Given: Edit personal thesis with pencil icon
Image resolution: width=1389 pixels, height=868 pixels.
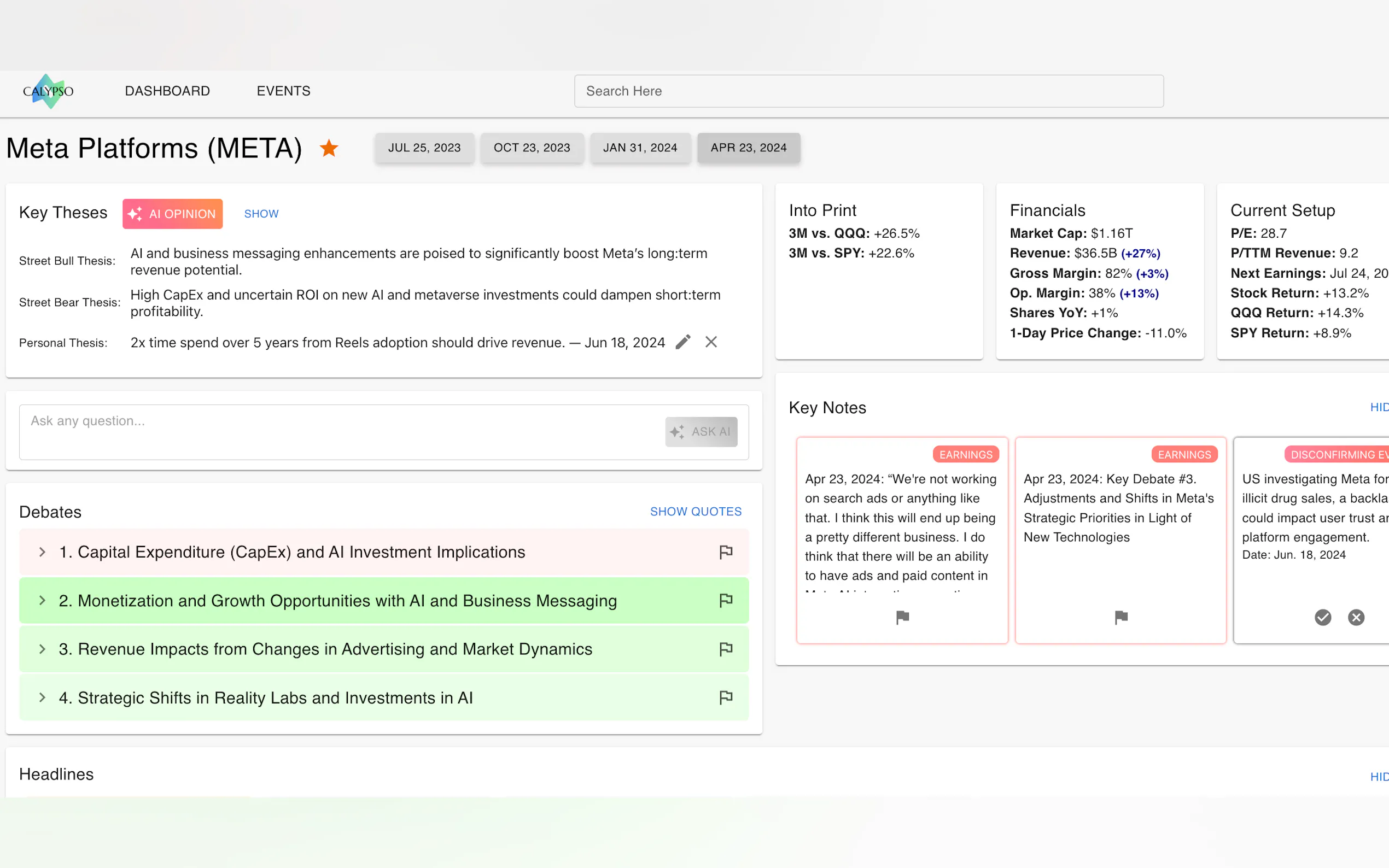Looking at the screenshot, I should tap(682, 342).
